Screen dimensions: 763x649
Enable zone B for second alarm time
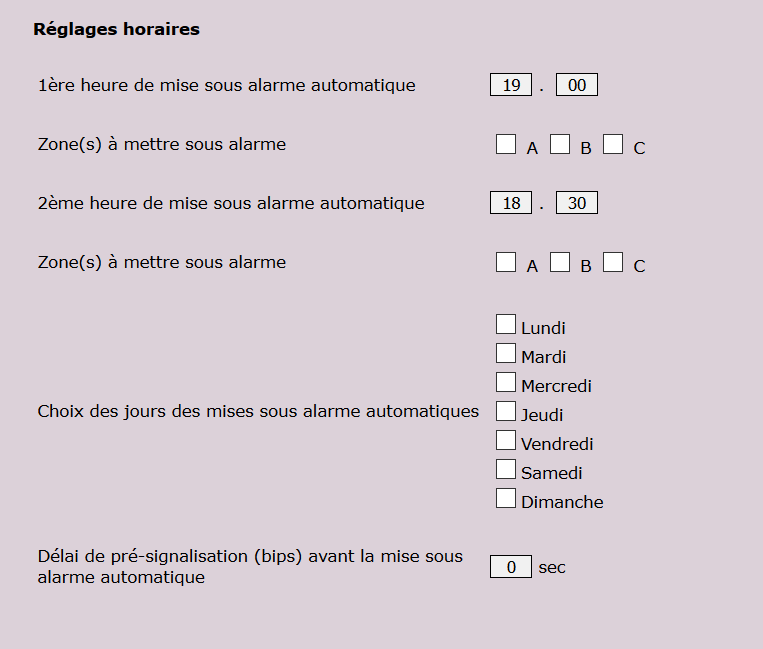560,262
